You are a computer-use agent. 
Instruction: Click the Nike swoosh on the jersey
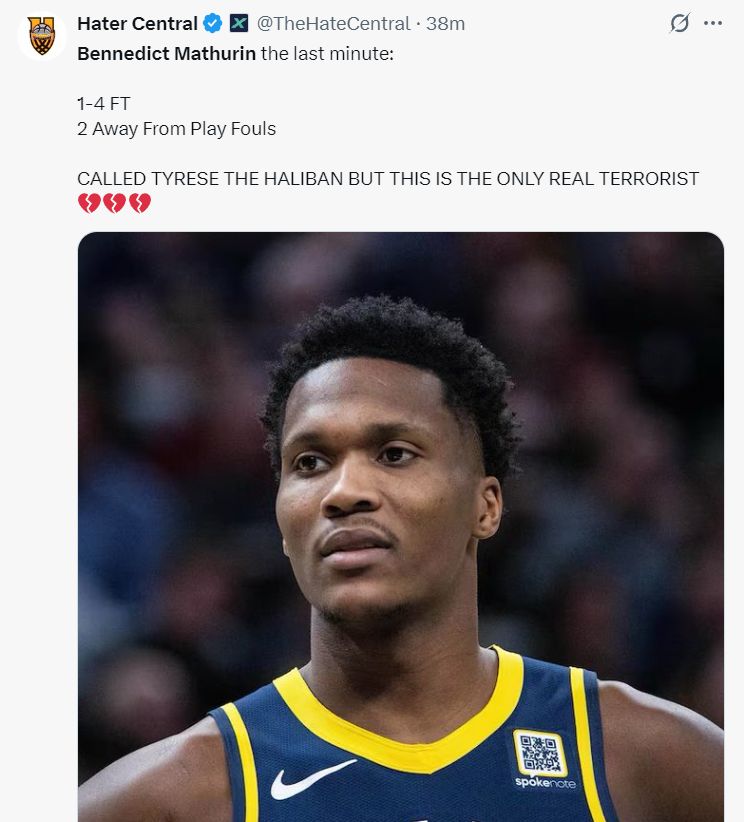[x=310, y=779]
